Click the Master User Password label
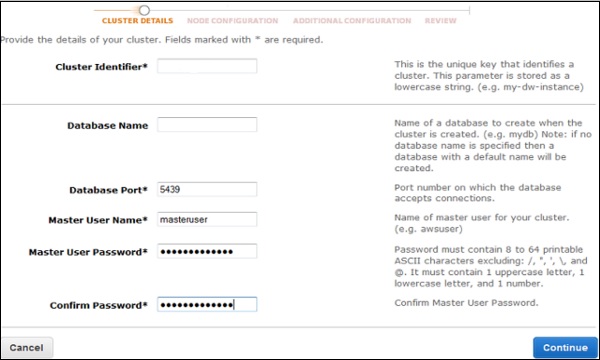The height and width of the screenshot is (360, 600). [x=88, y=252]
